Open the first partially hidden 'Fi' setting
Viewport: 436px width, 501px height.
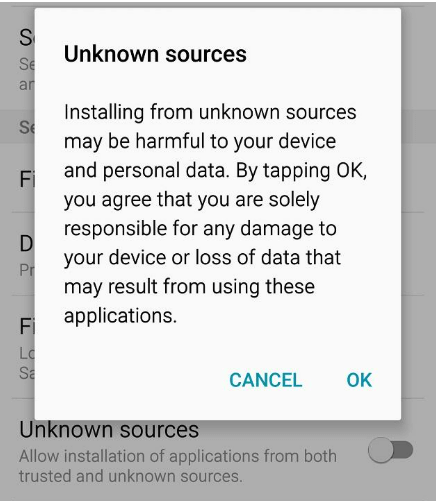pyautogui.click(x=27, y=179)
